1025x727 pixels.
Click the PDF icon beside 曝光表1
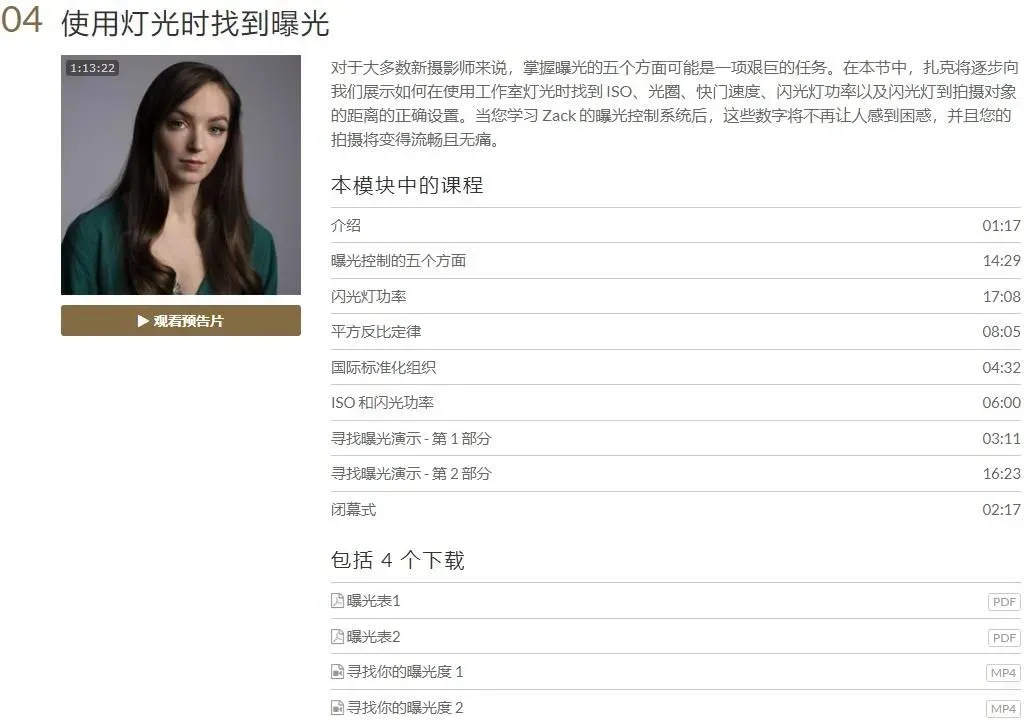coord(337,601)
